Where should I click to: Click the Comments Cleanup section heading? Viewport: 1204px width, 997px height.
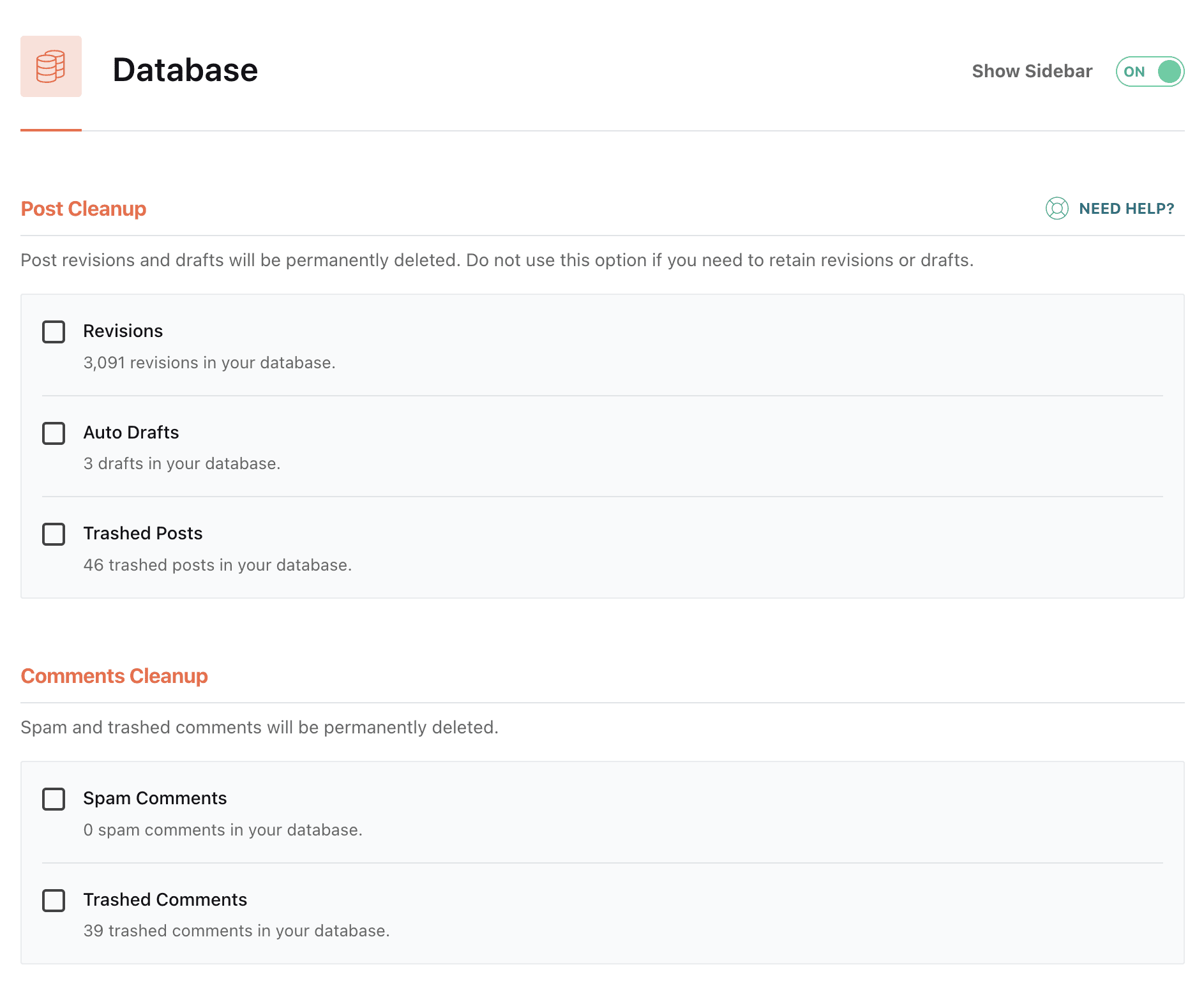pos(114,676)
